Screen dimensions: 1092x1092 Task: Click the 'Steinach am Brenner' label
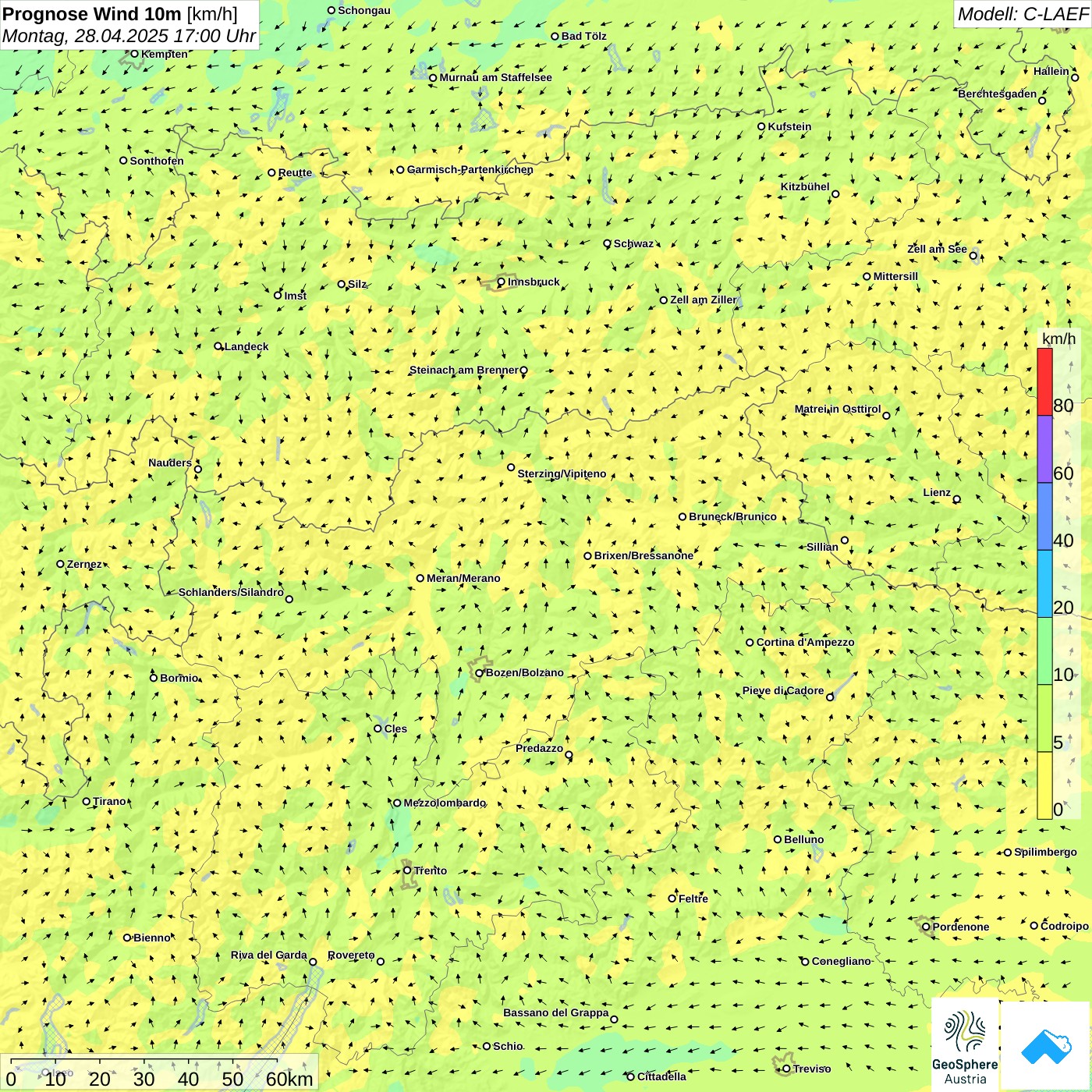(463, 370)
